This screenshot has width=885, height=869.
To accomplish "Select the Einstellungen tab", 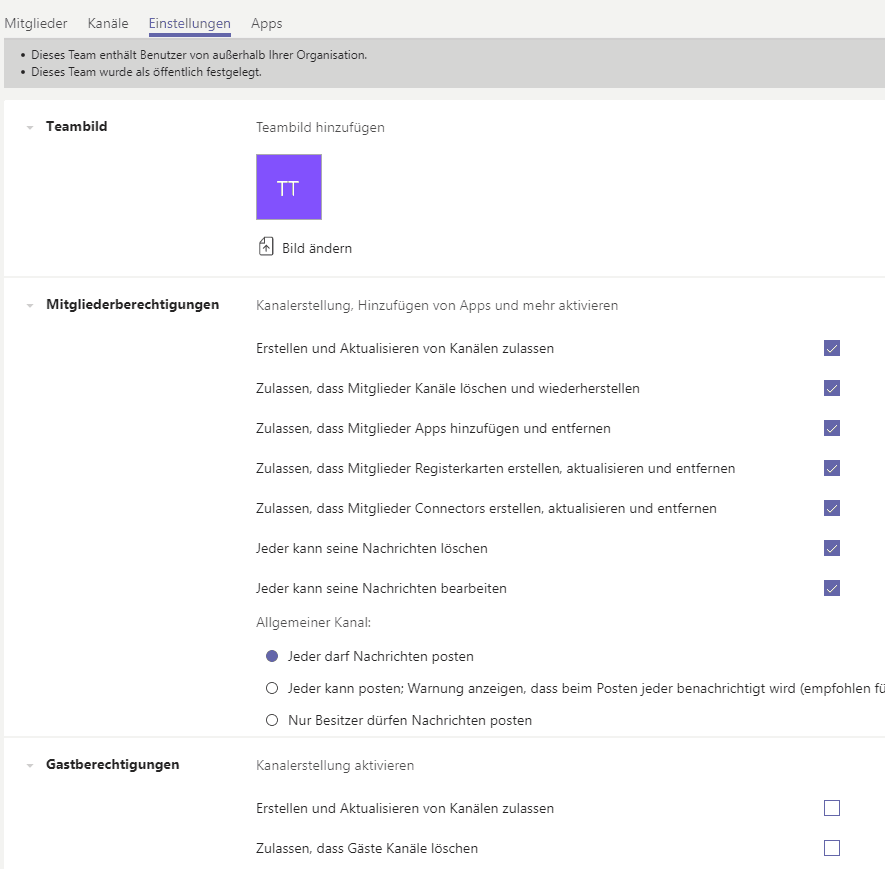I will coord(190,23).
